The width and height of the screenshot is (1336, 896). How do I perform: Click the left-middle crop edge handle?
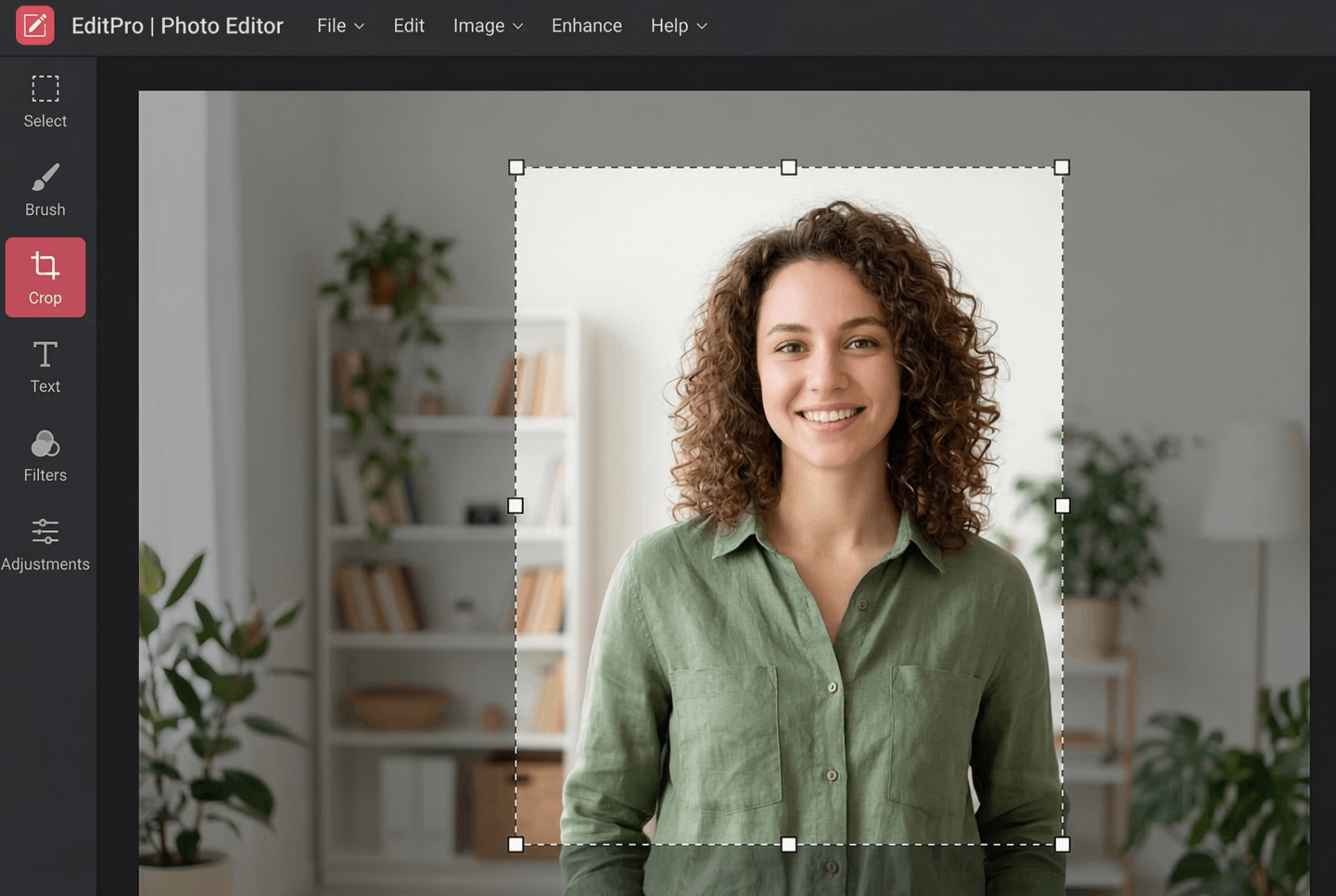click(516, 506)
